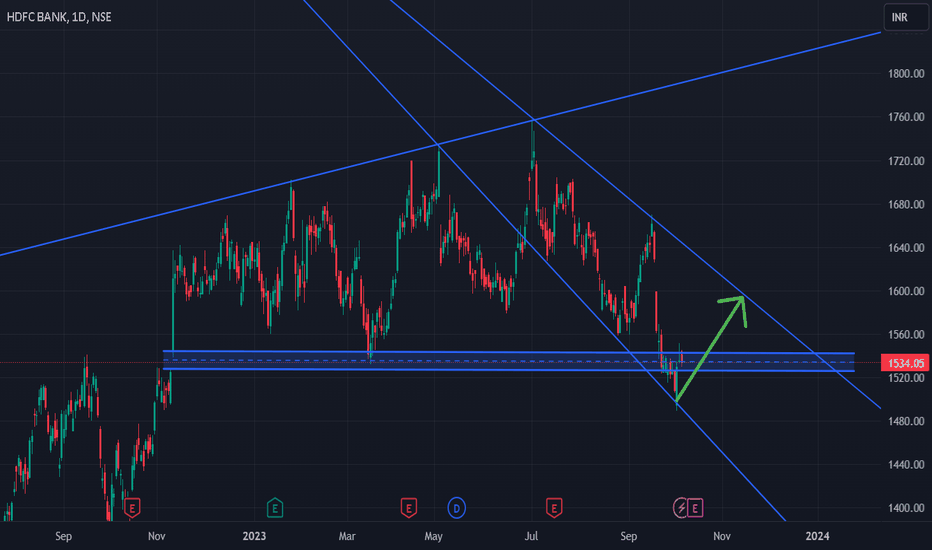
Task: Open the HDFC BANK, 1D, NSE symbol title
Action: (59, 17)
